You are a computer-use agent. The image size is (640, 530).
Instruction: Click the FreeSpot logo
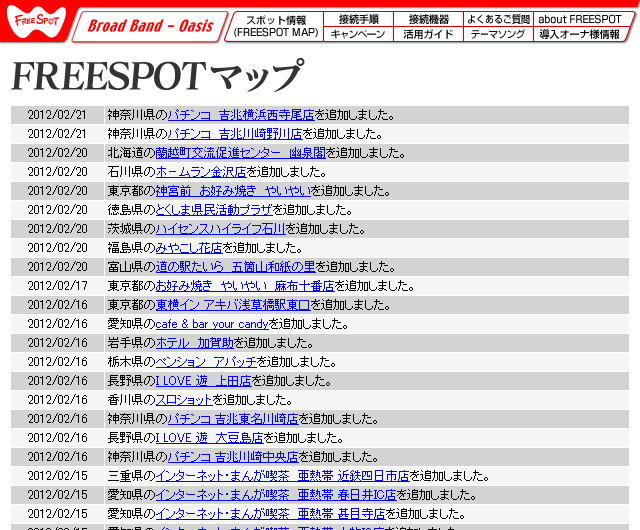point(36,22)
